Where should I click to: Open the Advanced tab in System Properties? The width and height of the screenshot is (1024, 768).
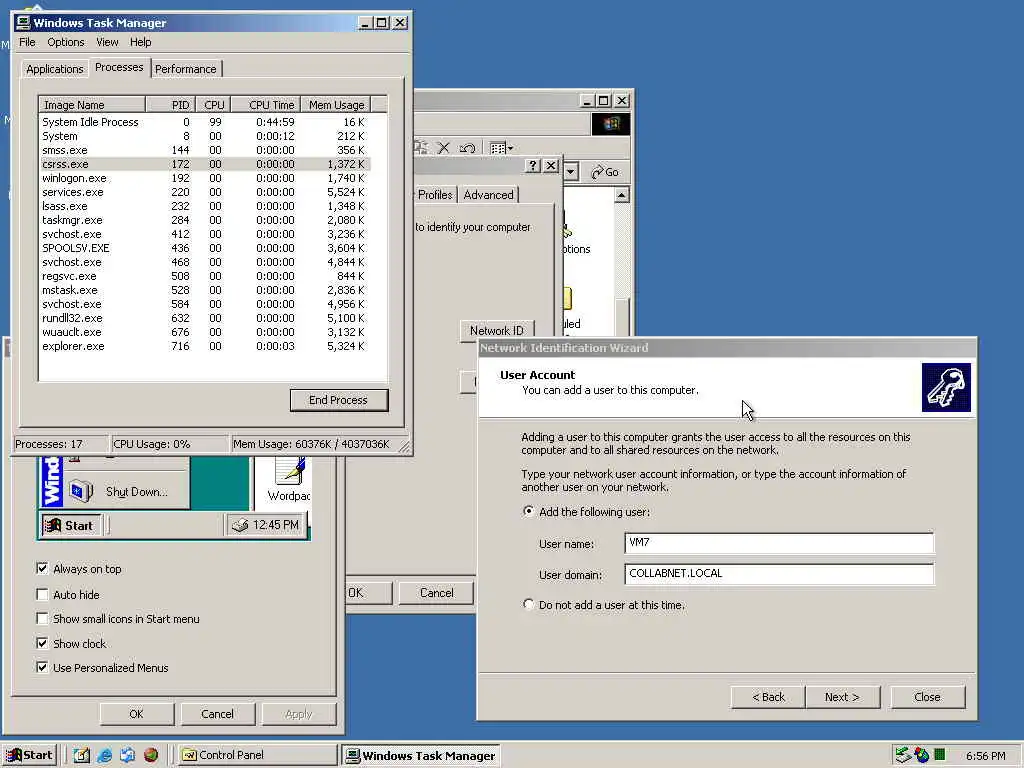488,195
